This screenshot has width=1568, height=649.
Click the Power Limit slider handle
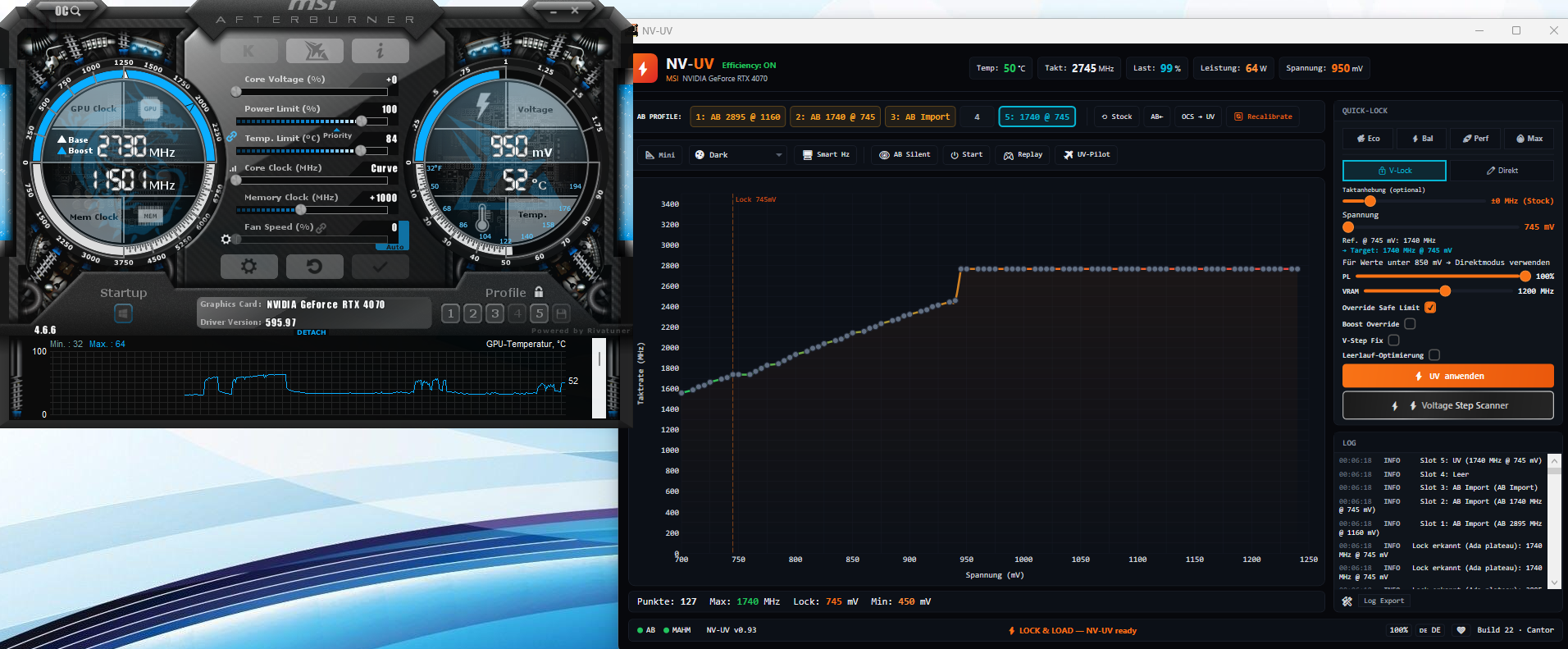(361, 121)
